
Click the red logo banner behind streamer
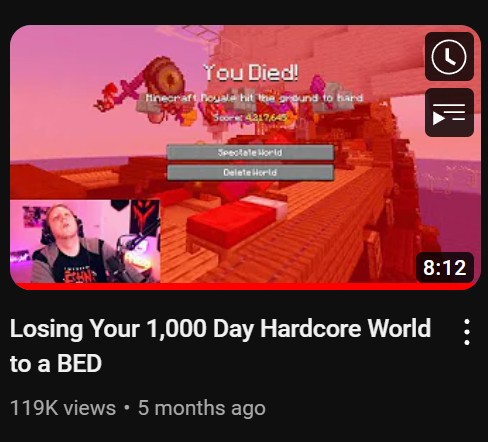click(144, 217)
